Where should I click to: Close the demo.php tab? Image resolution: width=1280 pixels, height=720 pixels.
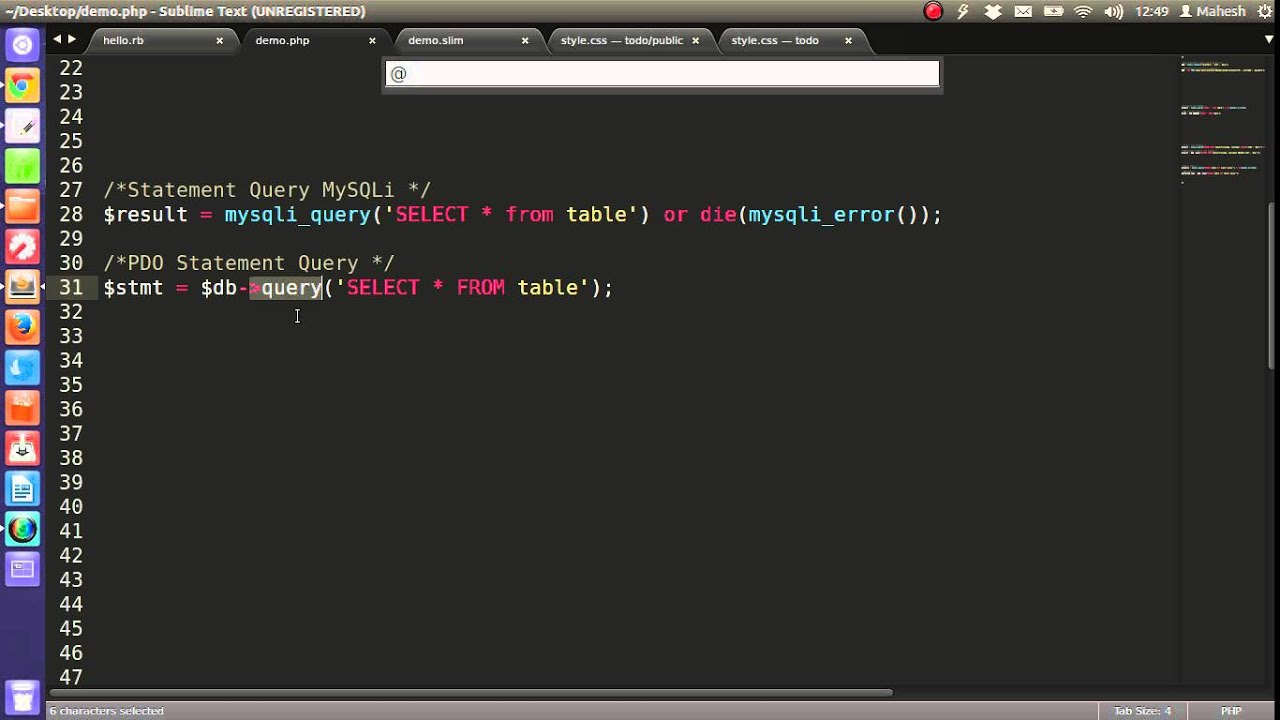tap(372, 41)
